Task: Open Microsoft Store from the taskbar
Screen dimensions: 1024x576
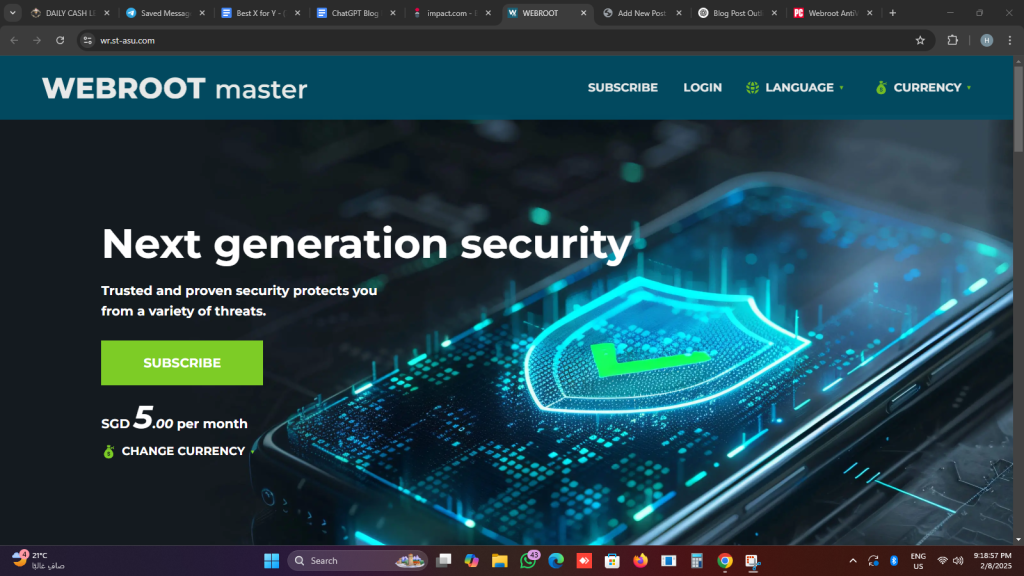Action: click(612, 560)
